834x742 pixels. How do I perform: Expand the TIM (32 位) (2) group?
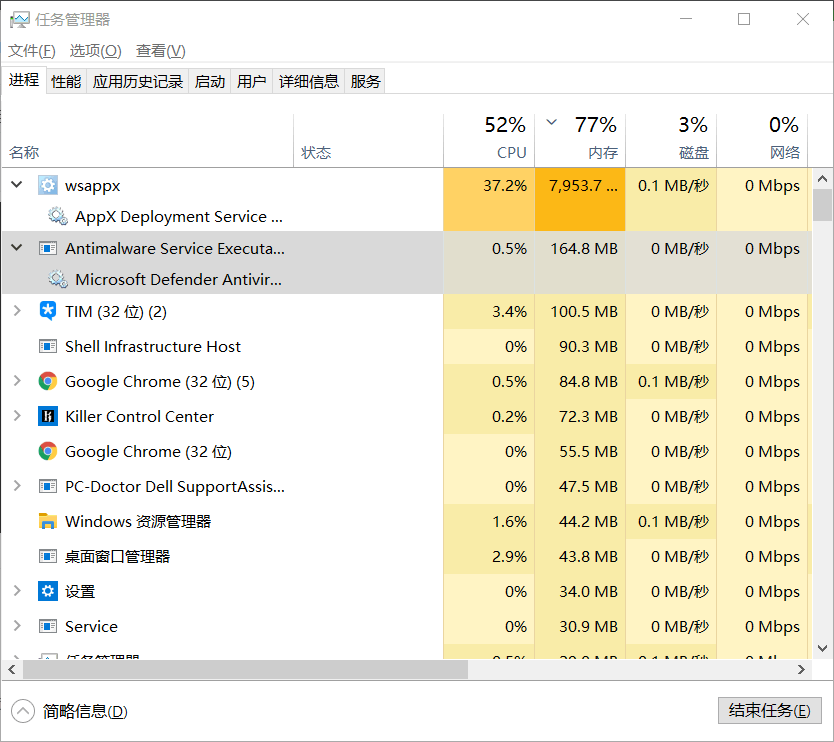tap(17, 311)
